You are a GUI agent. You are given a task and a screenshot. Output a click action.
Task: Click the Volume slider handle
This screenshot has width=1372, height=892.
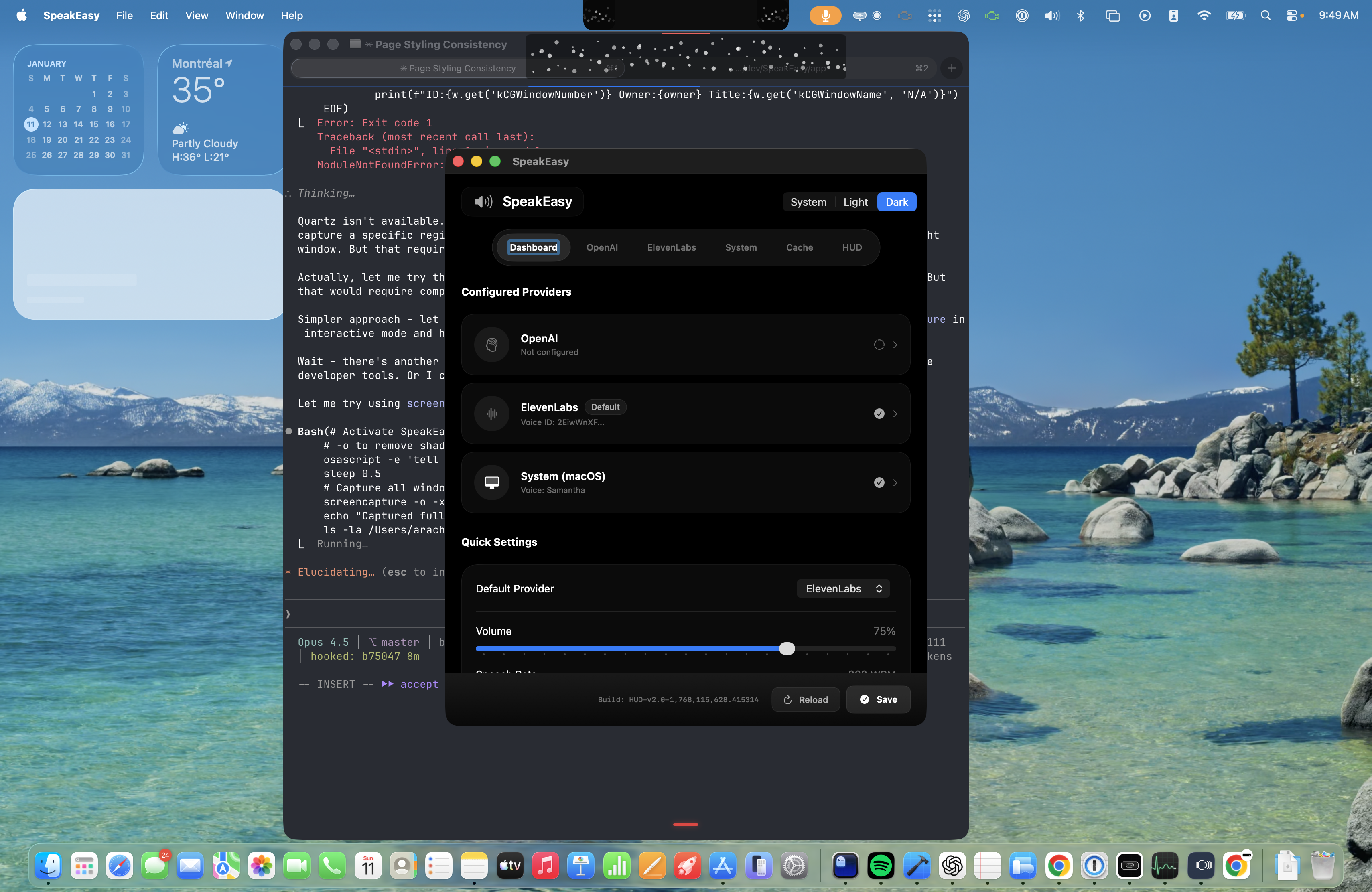pyautogui.click(x=787, y=649)
